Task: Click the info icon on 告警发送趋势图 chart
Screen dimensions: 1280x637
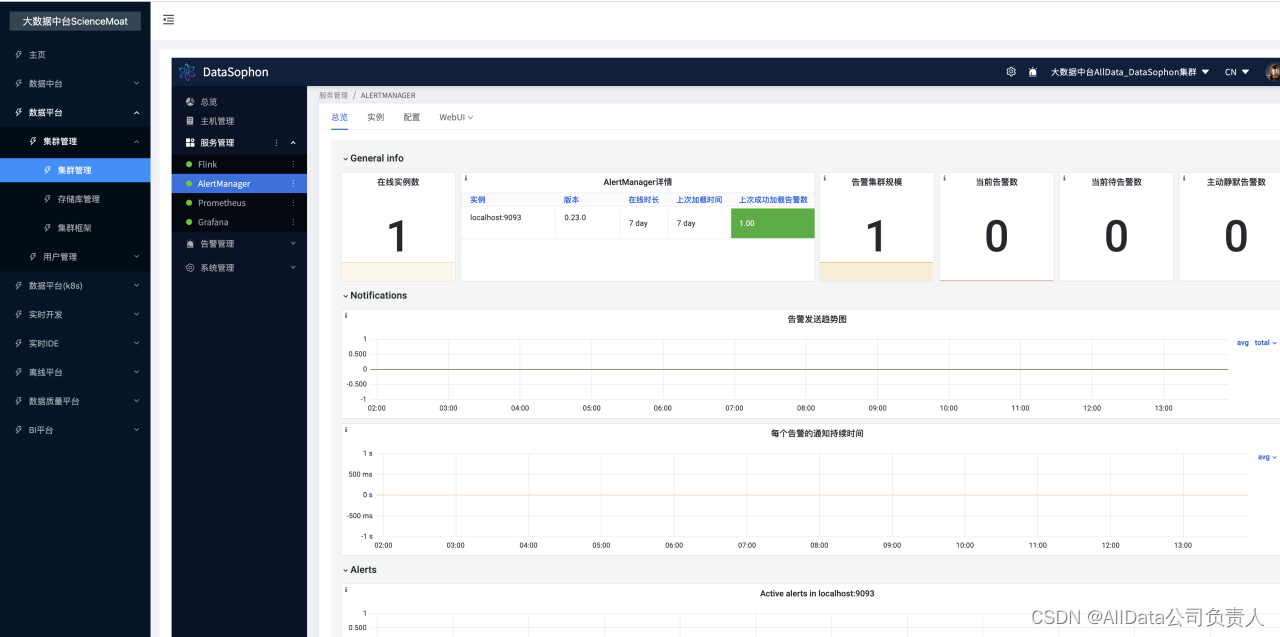Action: click(x=346, y=315)
